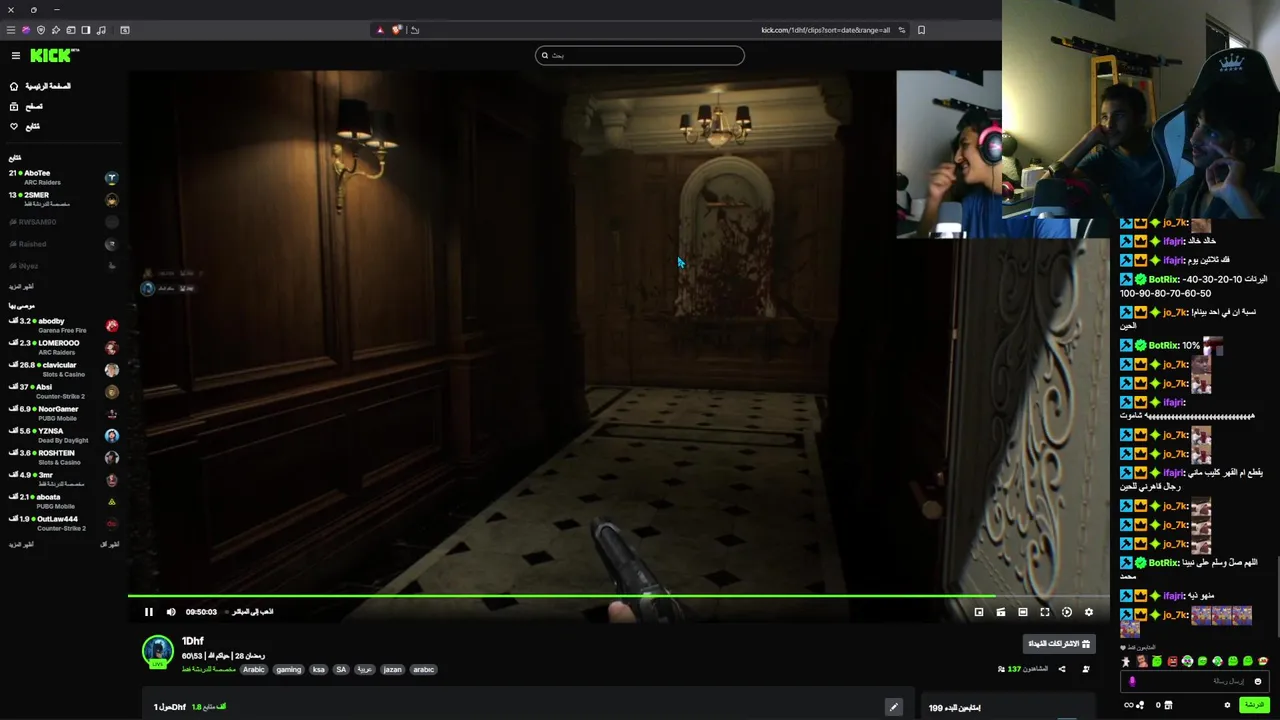1280x720 pixels.
Task: Click the infinity points icon in chat
Action: (1134, 705)
